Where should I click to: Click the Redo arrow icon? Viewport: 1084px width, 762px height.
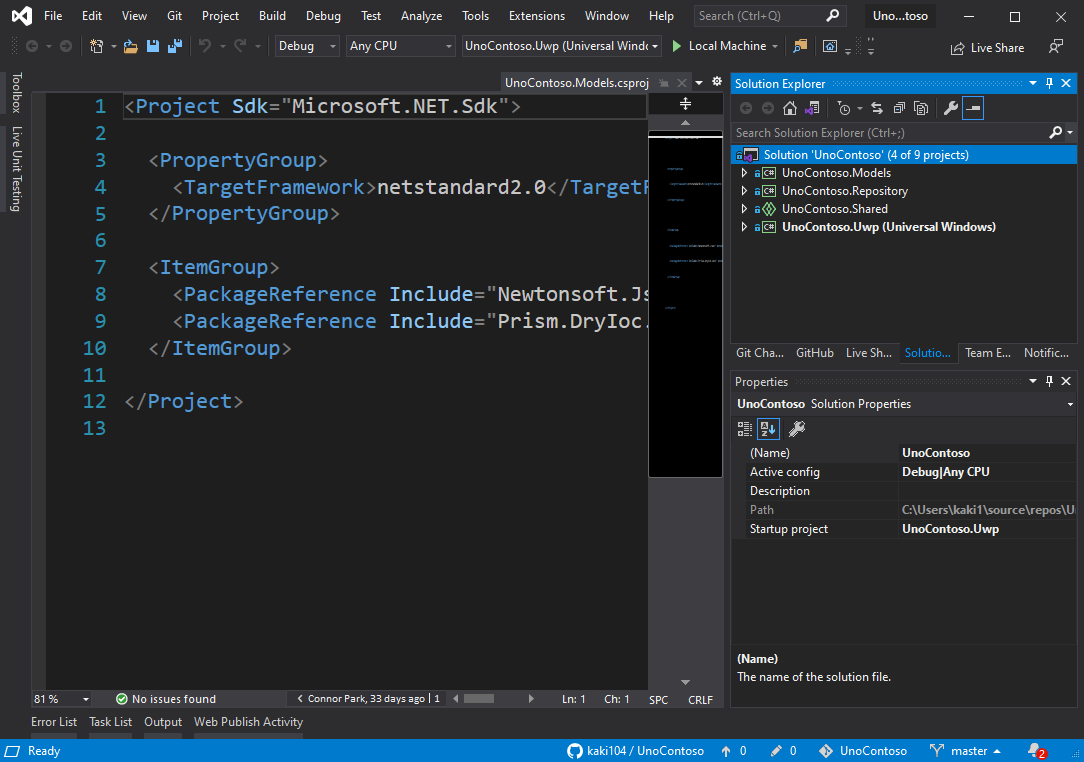click(x=240, y=46)
